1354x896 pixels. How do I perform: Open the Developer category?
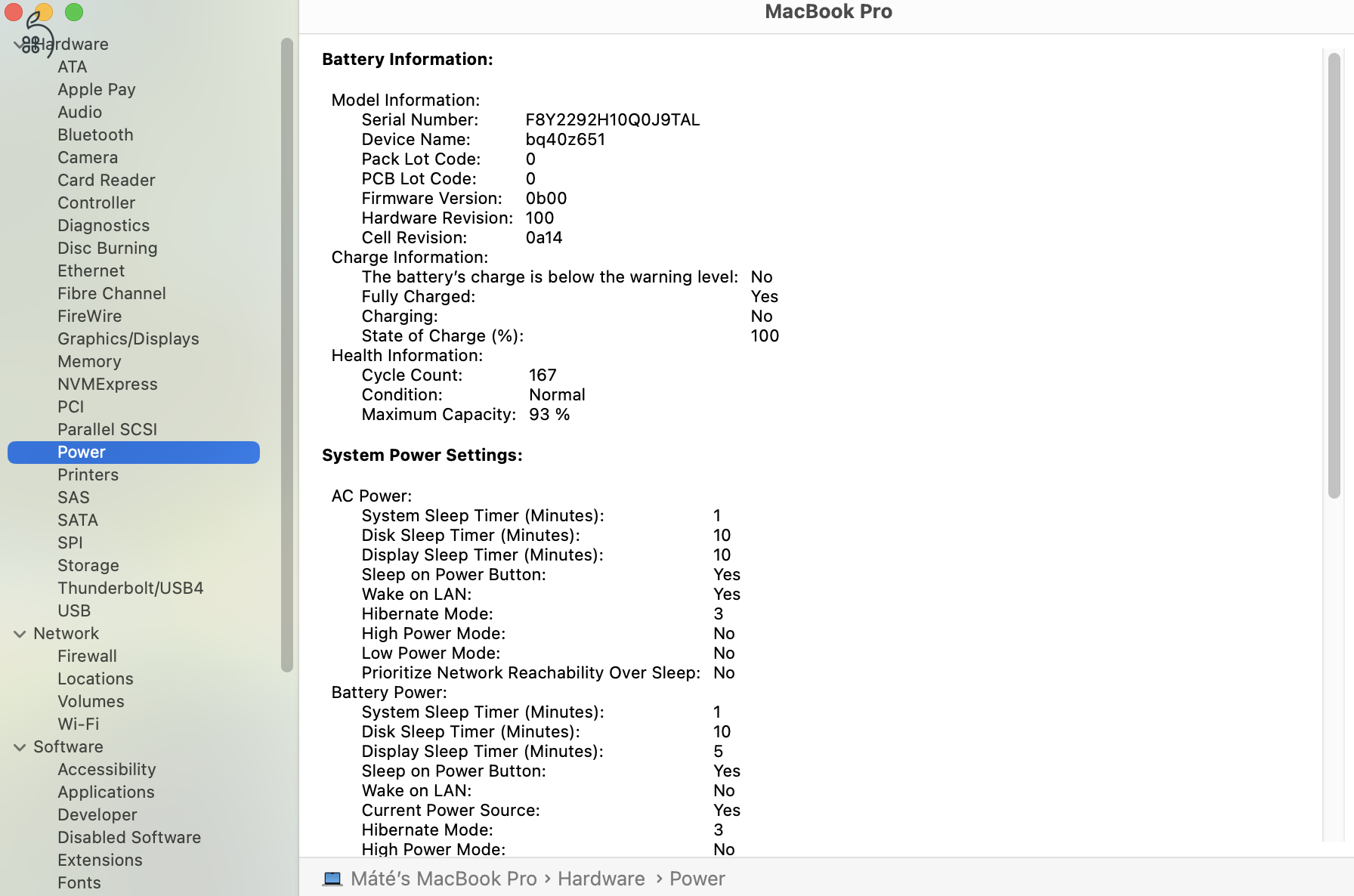pyautogui.click(x=97, y=815)
